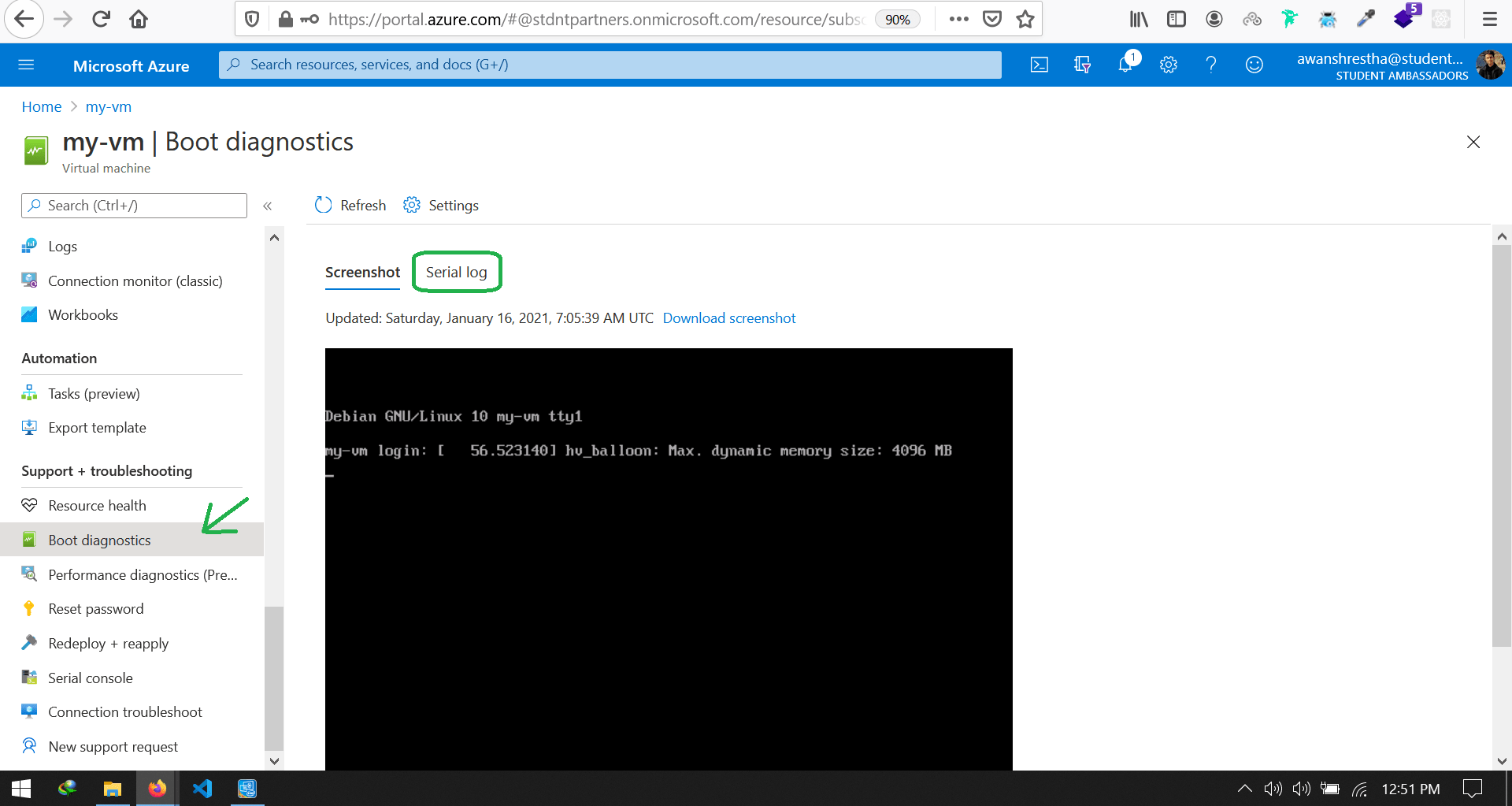This screenshot has height=806, width=1512.
Task: Open New support request menu item
Action: (132, 747)
